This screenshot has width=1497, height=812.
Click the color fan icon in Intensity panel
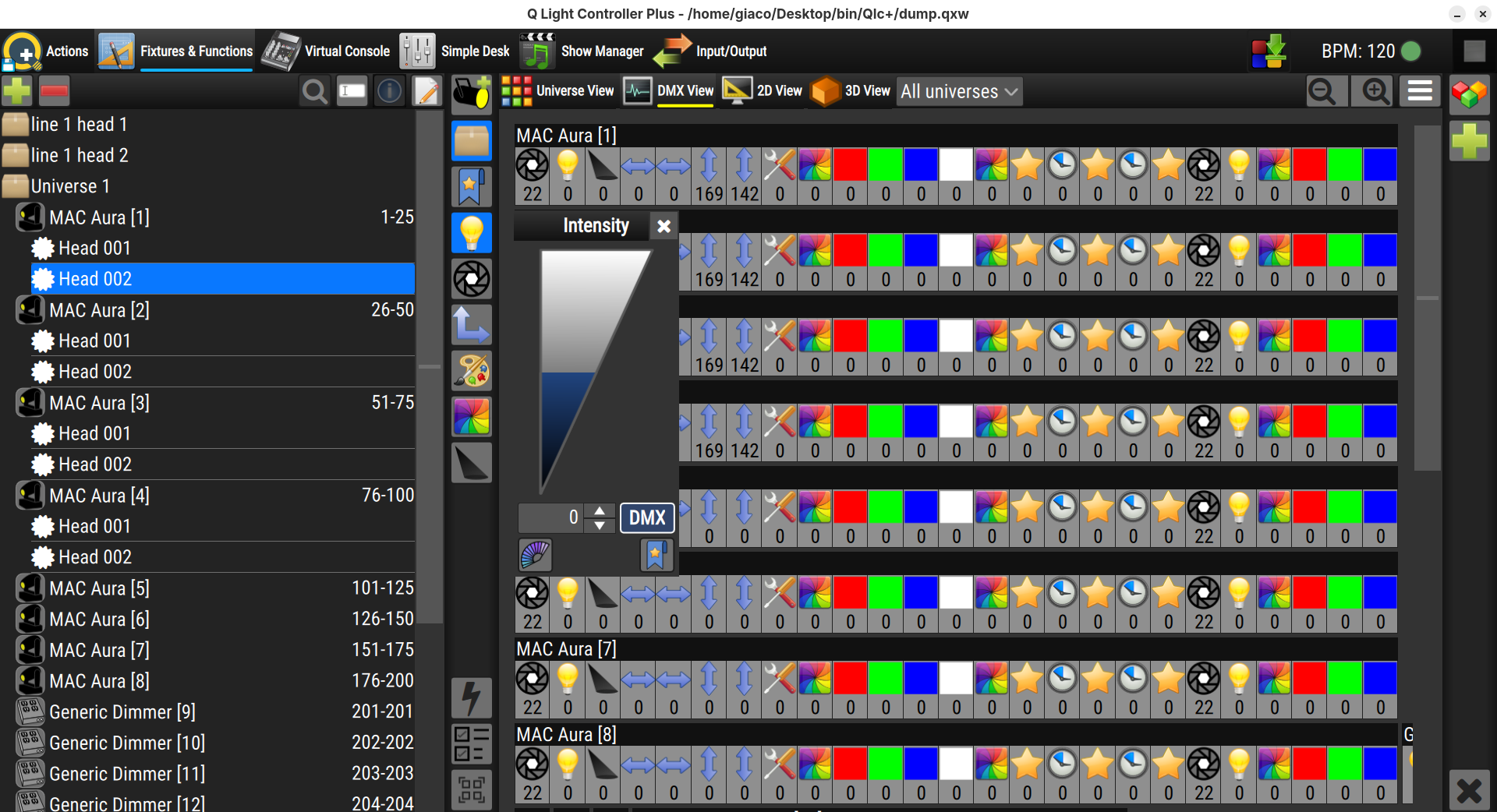[535, 555]
